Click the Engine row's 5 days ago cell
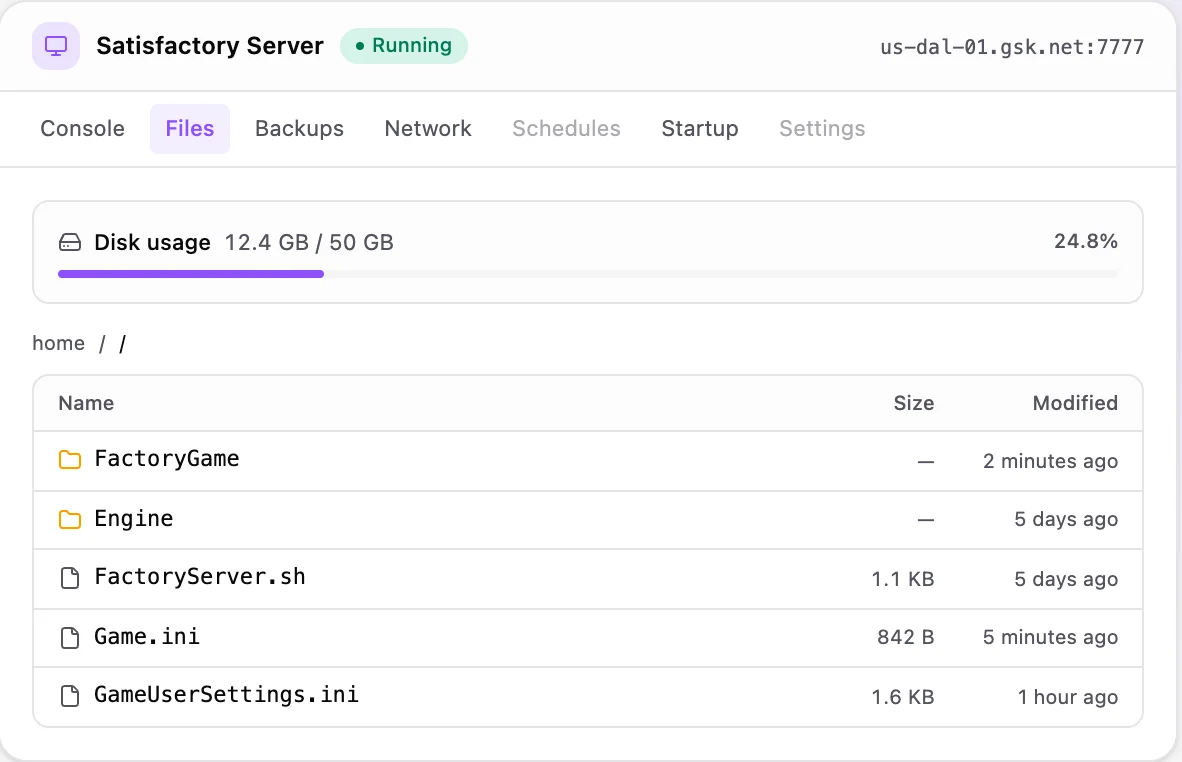The image size is (1182, 762). click(1066, 519)
